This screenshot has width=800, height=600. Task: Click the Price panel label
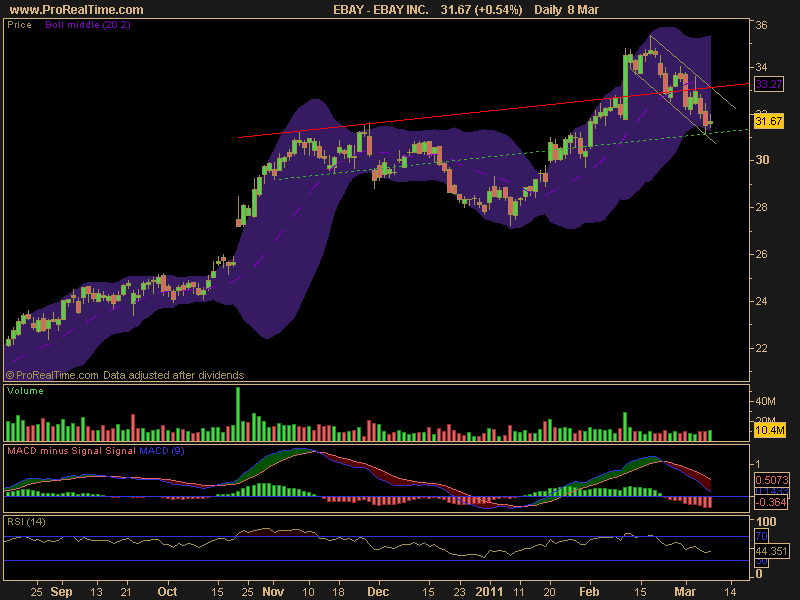[x=19, y=24]
